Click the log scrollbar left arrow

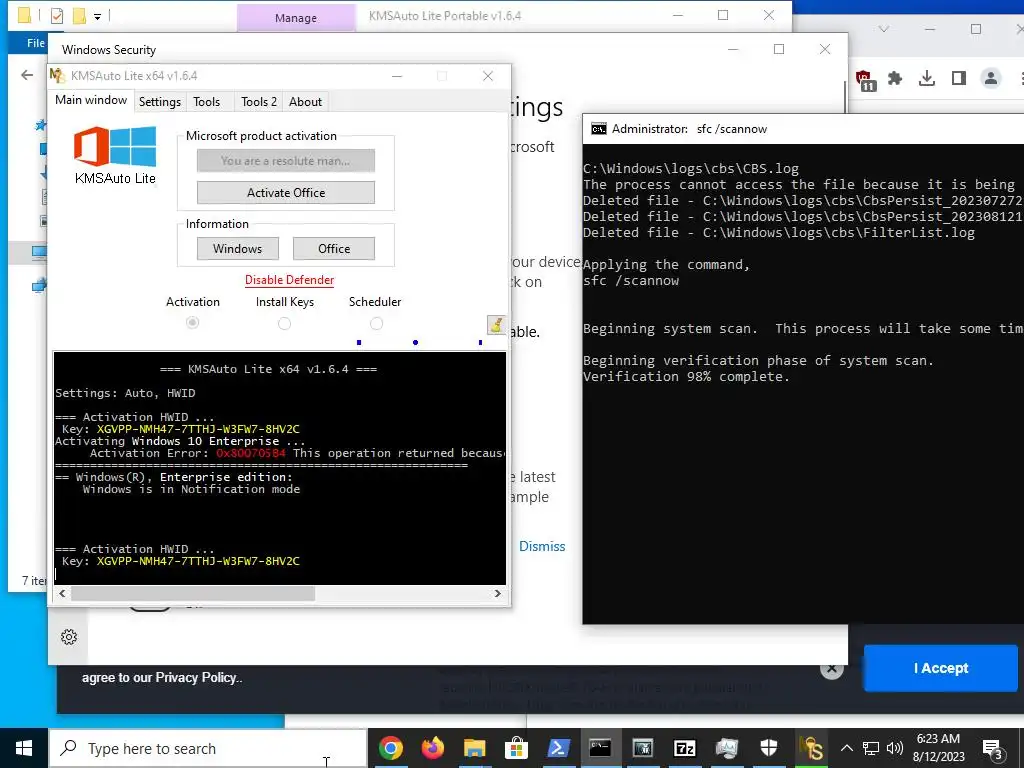(62, 594)
